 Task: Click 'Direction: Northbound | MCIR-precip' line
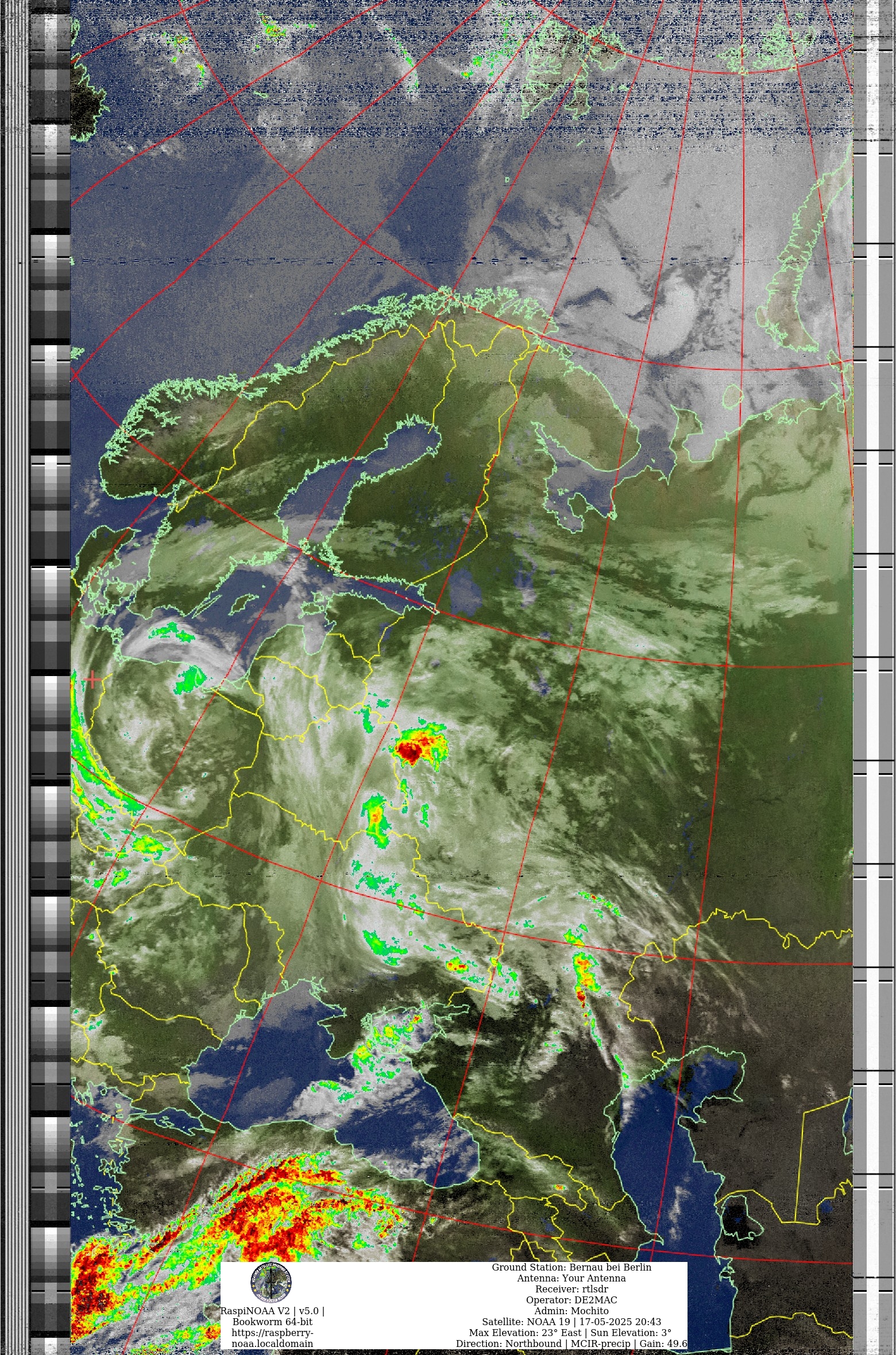coord(571,1344)
